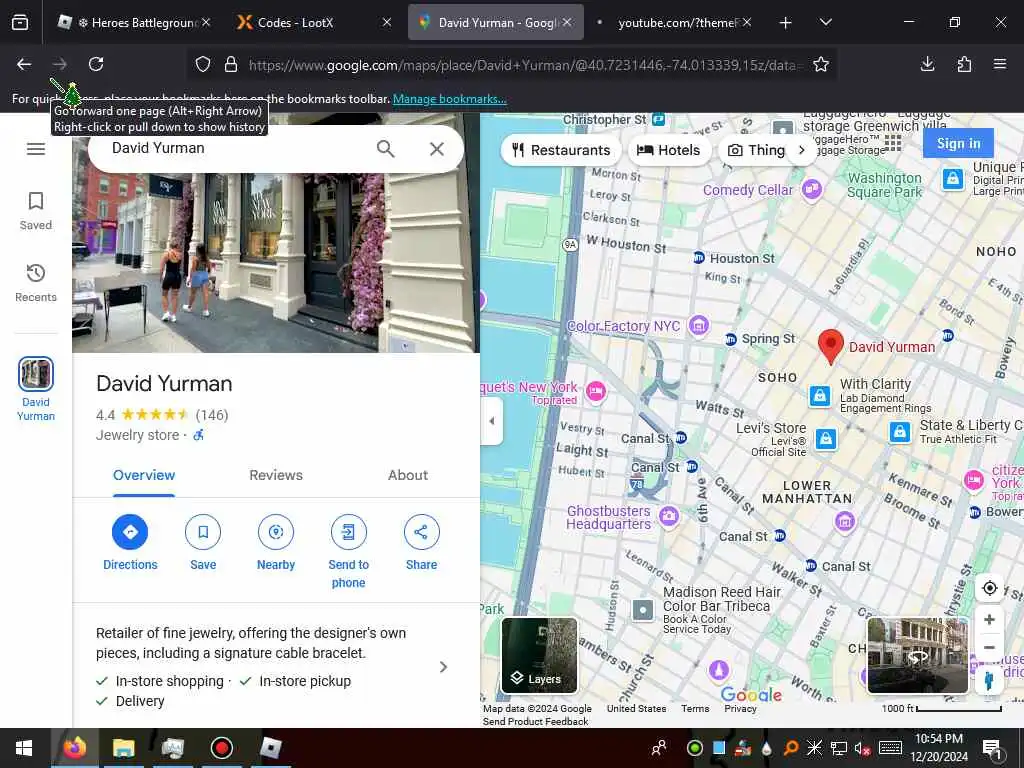1024x768 pixels.
Task: Open the 146 reviews count
Action: click(x=212, y=415)
